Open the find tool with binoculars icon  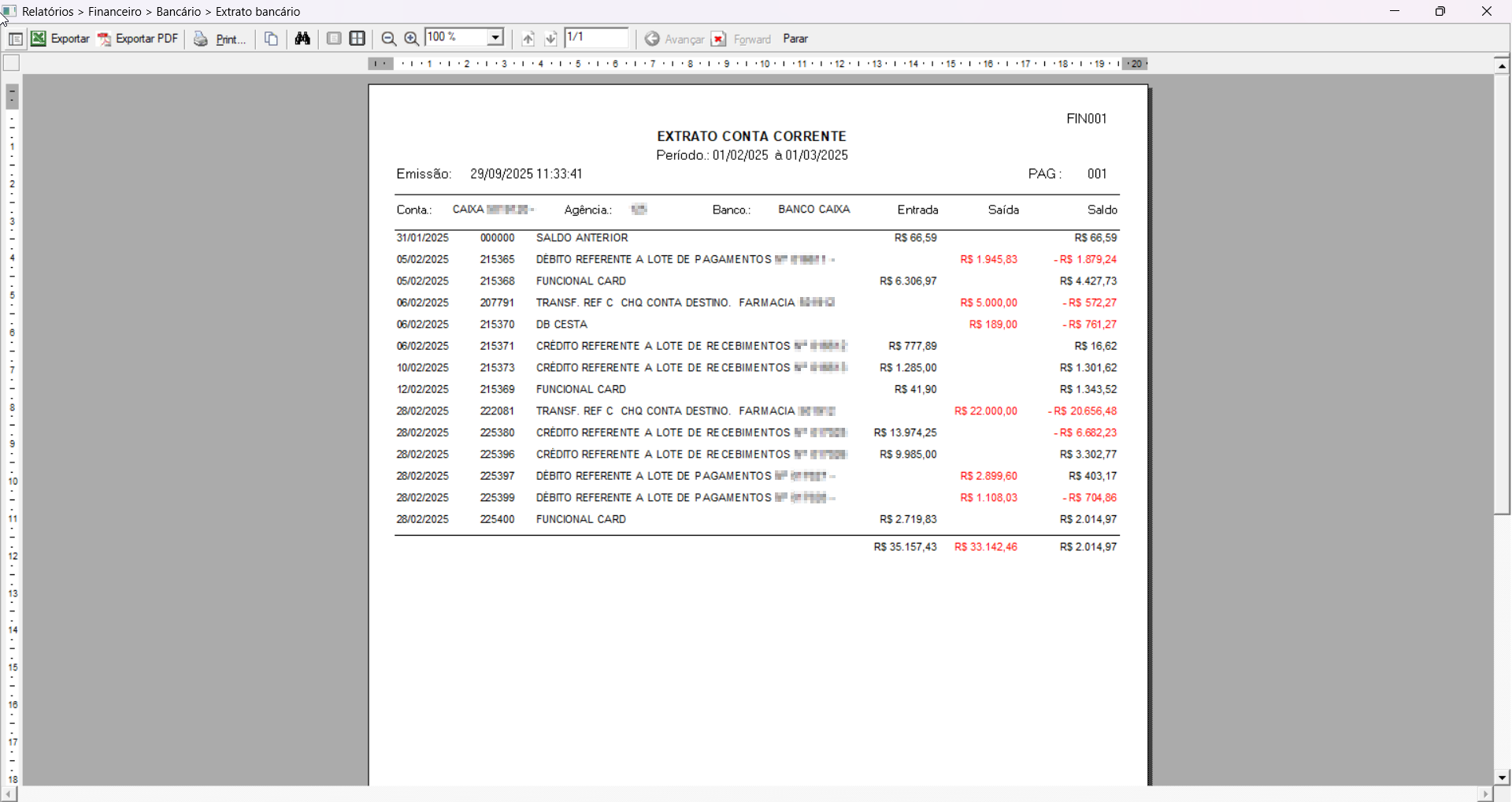click(303, 39)
